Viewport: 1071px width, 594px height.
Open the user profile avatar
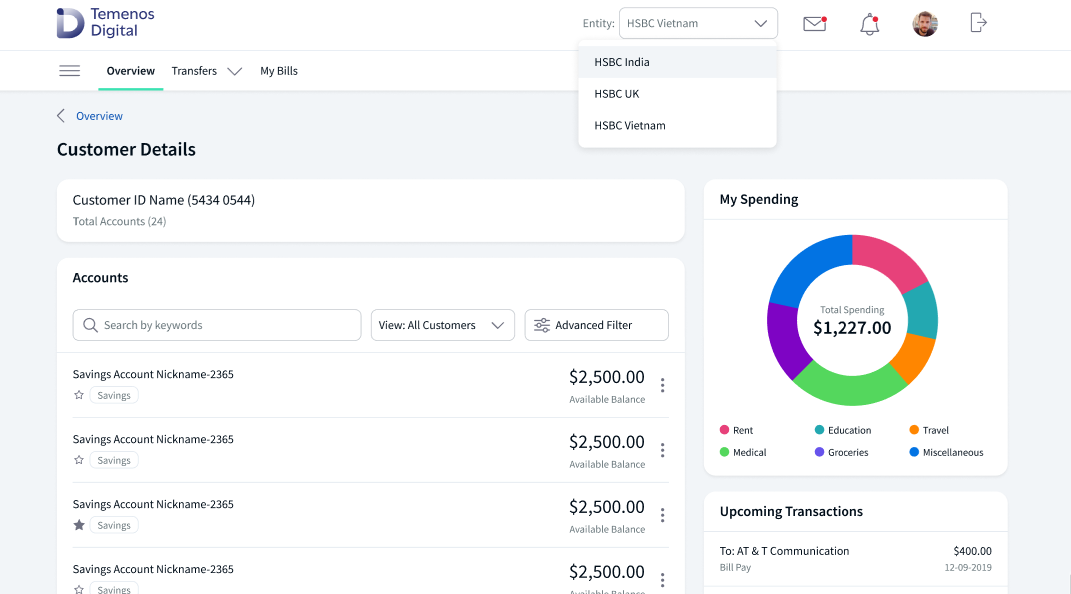click(x=925, y=24)
